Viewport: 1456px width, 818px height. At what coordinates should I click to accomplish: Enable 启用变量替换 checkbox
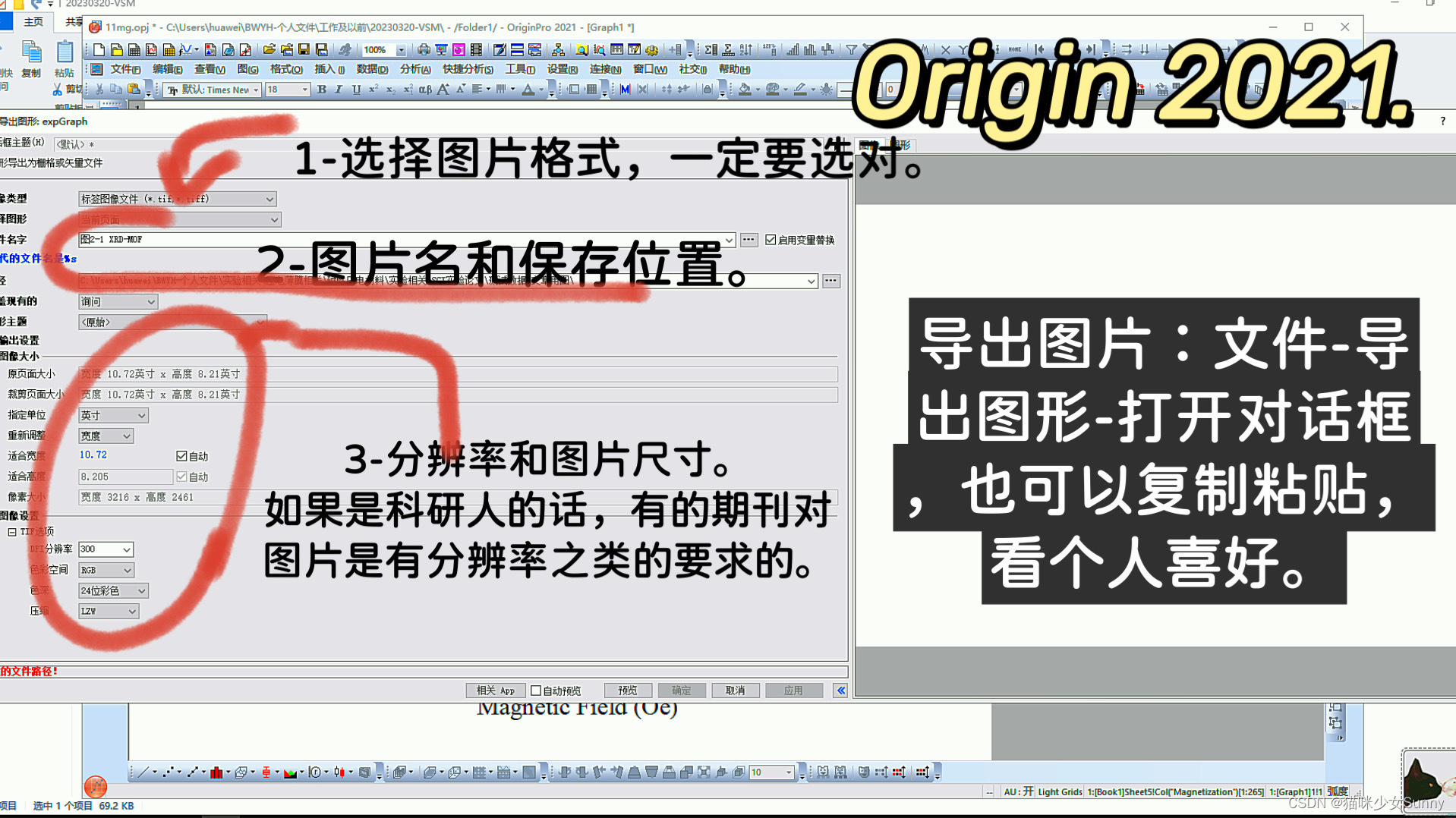pyautogui.click(x=769, y=240)
